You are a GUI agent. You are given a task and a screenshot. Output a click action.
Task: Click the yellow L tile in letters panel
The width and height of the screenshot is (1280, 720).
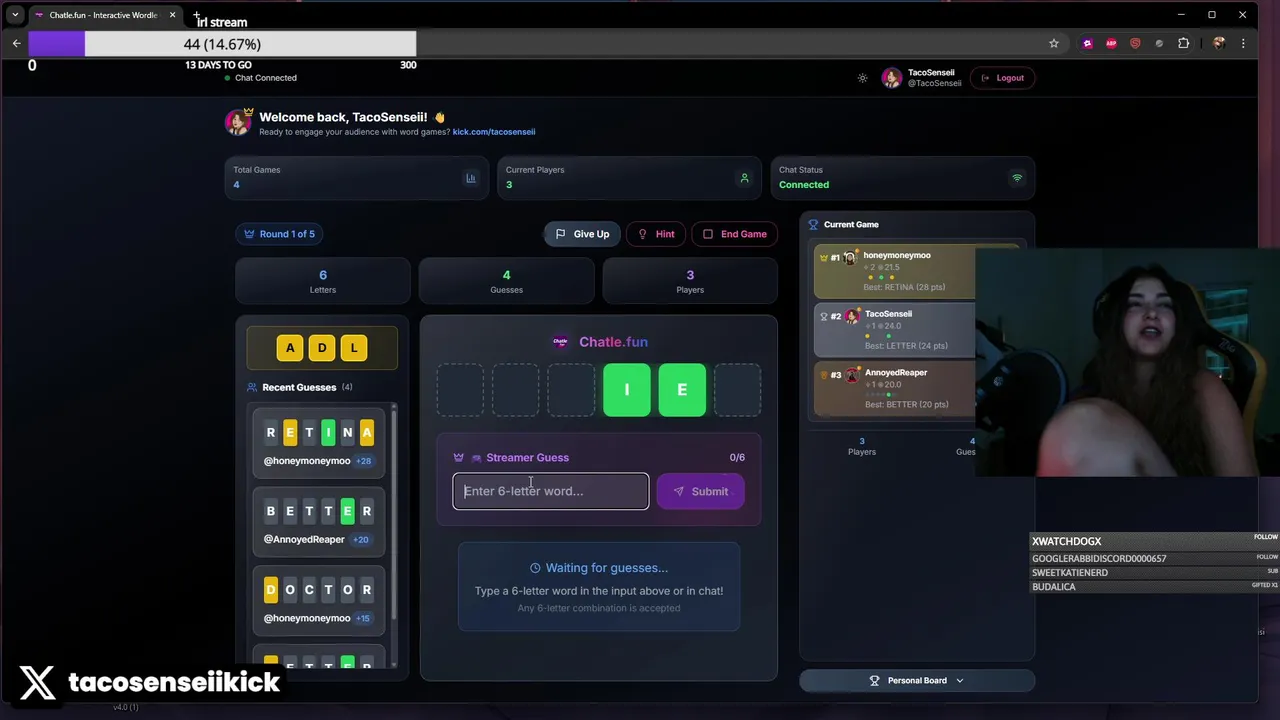(x=354, y=348)
